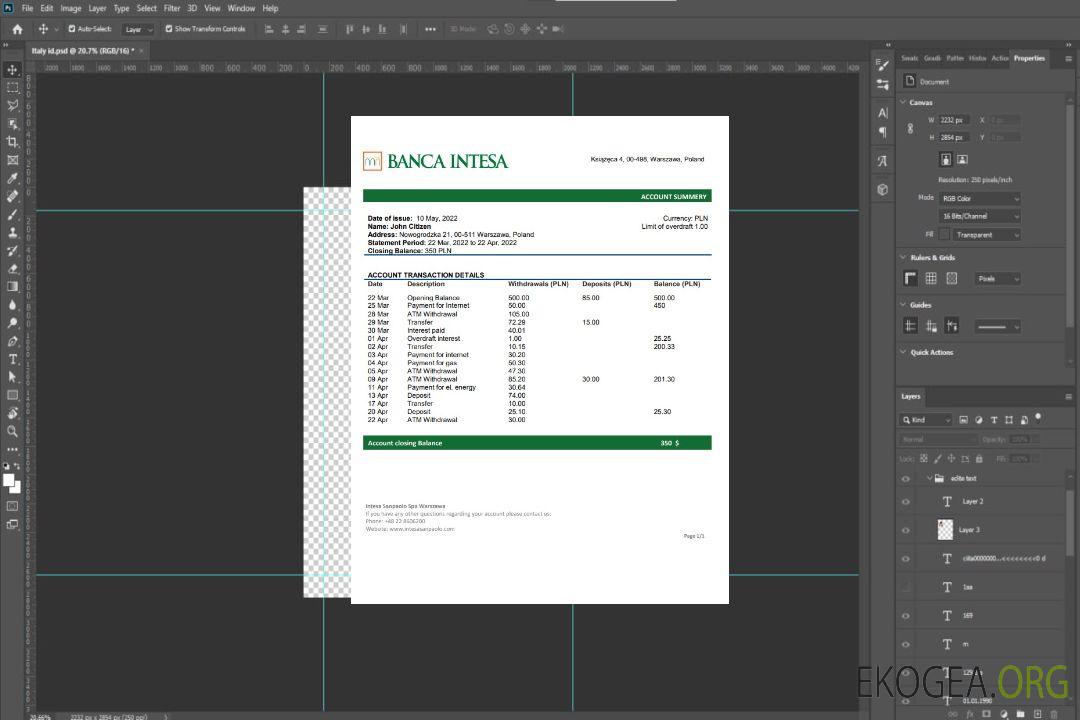The height and width of the screenshot is (720, 1080).
Task: Select the Eraser tool
Action: pyautogui.click(x=12, y=269)
